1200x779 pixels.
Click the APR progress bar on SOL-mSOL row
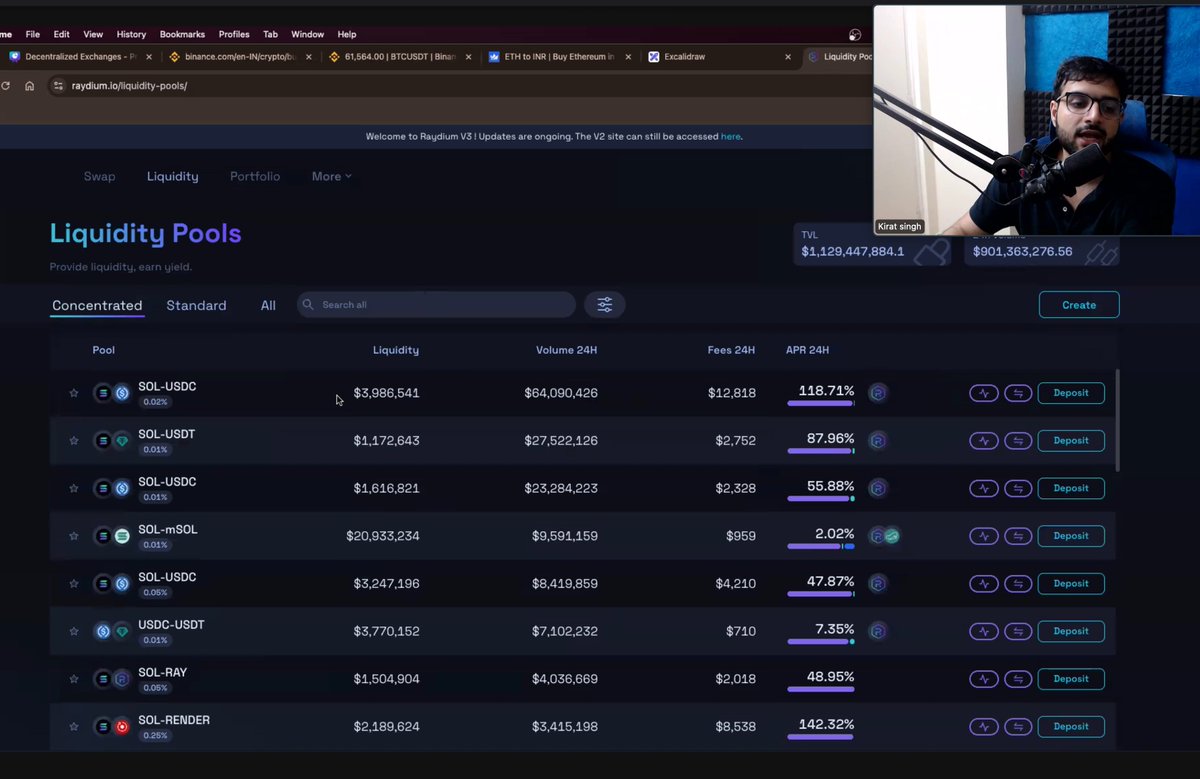coord(820,546)
